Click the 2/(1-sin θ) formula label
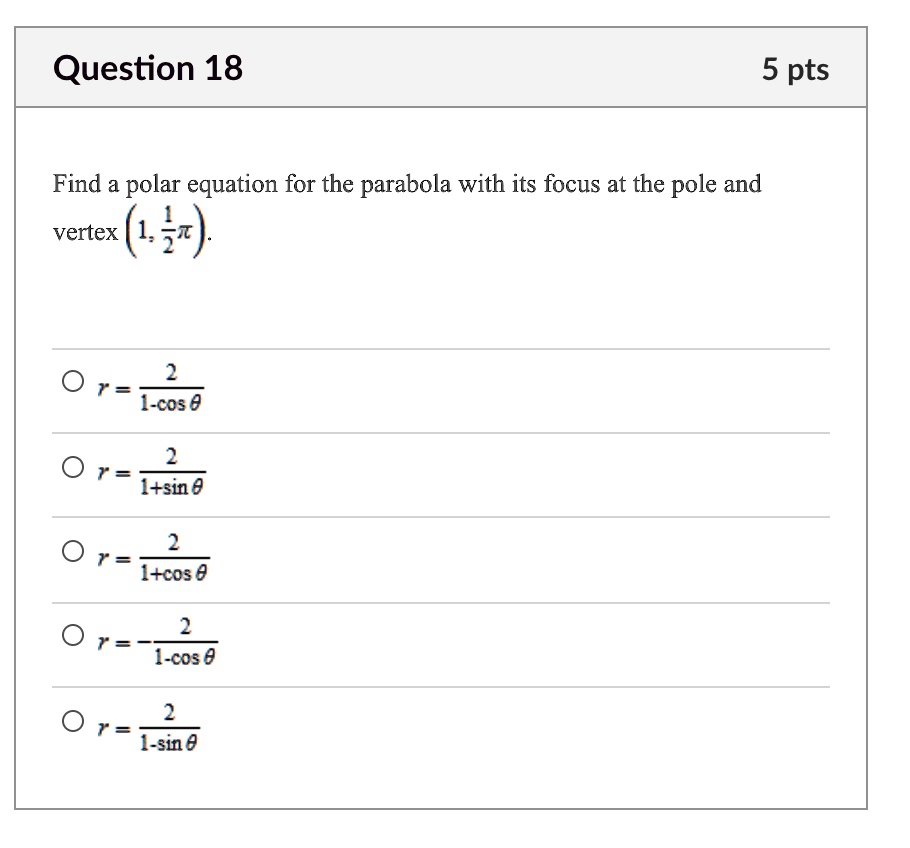 click(x=149, y=727)
